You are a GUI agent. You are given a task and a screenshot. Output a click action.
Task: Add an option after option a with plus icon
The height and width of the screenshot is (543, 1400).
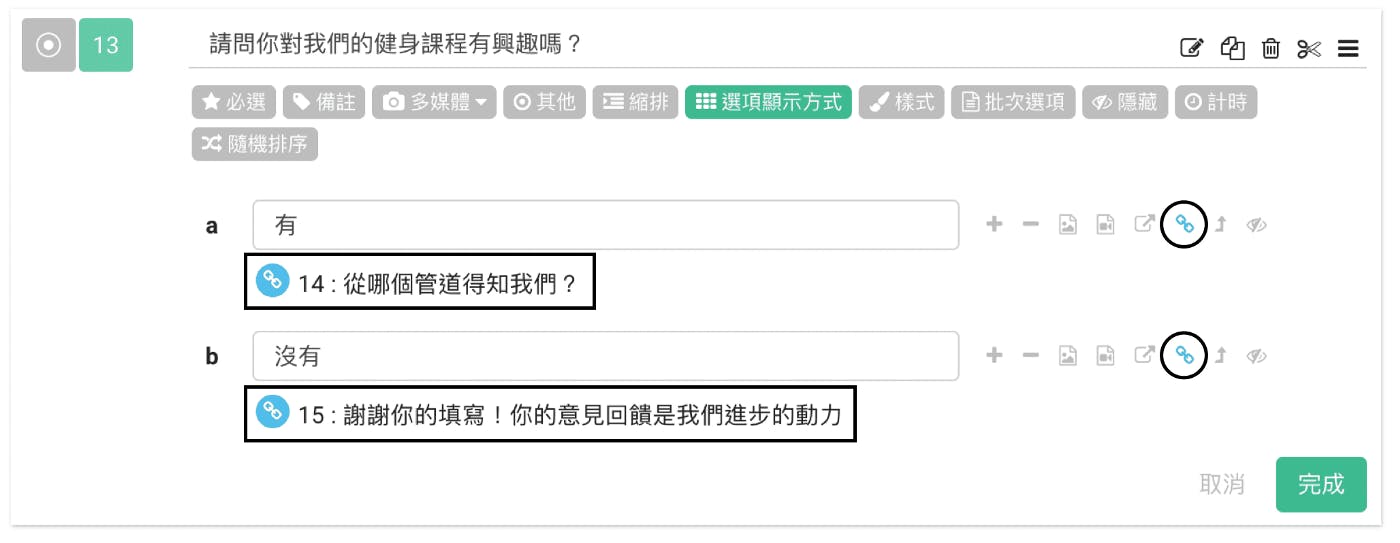(994, 225)
